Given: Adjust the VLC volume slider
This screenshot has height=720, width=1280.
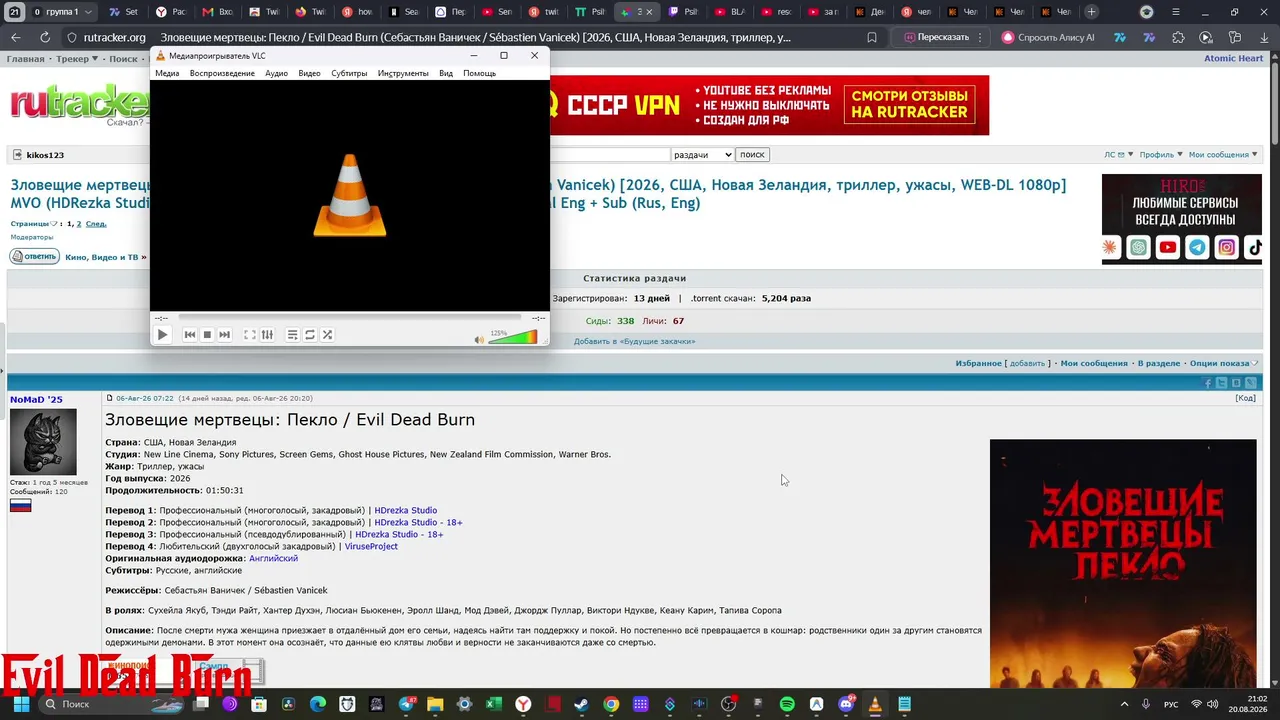Looking at the screenshot, I should coord(513,338).
